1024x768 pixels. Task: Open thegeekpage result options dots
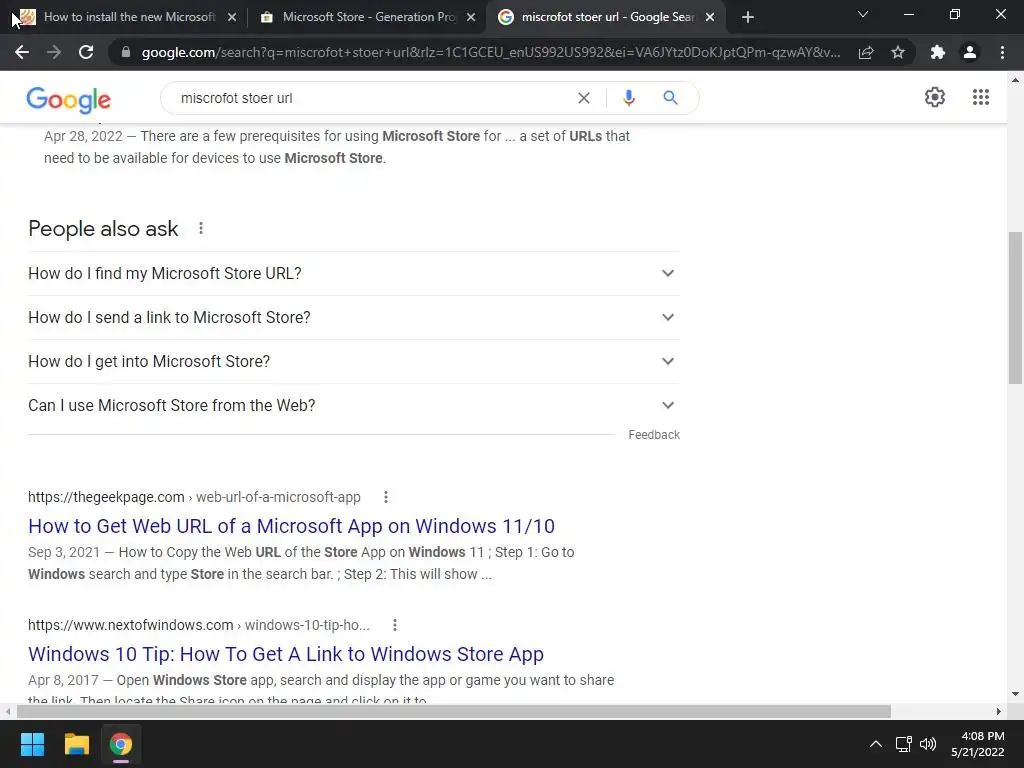click(386, 497)
